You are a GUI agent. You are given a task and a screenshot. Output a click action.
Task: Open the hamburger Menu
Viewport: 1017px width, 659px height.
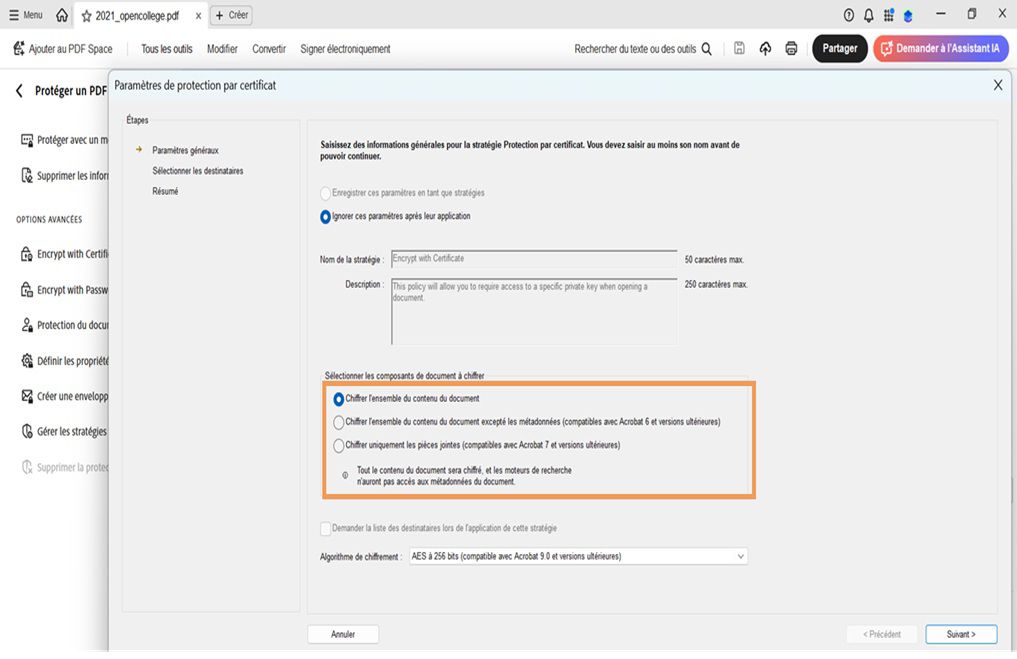coord(25,15)
